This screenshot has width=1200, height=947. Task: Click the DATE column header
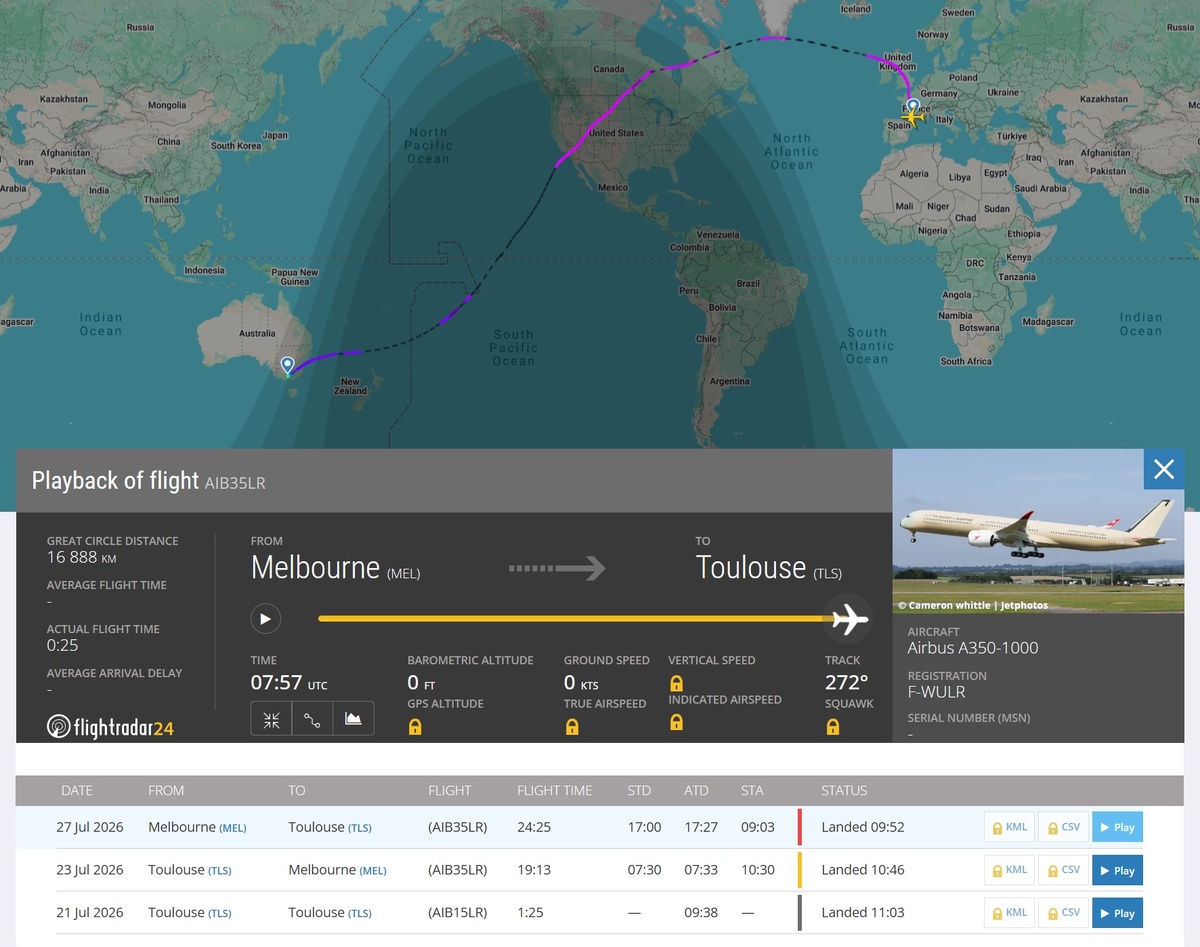77,790
